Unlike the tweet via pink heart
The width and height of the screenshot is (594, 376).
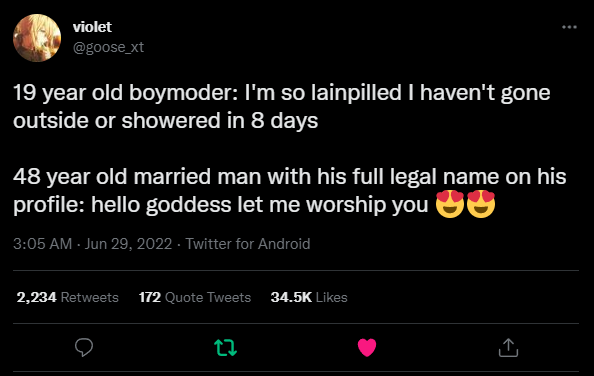[367, 347]
